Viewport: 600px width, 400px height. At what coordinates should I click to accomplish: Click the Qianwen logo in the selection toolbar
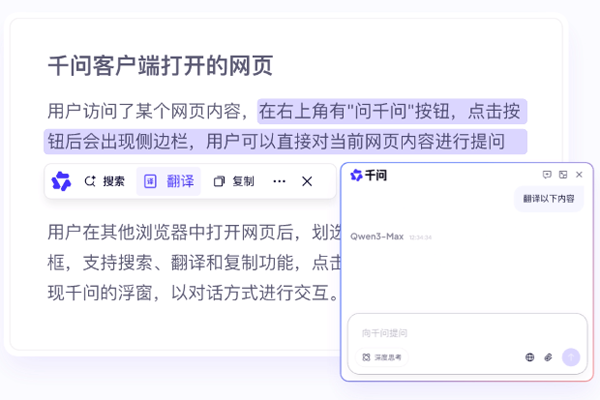[61, 181]
